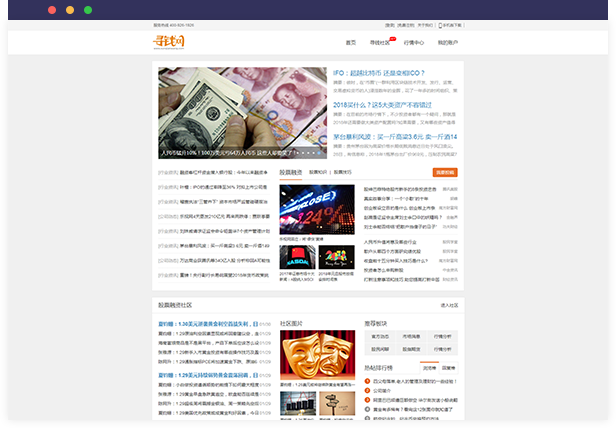The height and width of the screenshot is (428, 616).
Task: Click the first category tile under 推荐板块
Action: 380,336
